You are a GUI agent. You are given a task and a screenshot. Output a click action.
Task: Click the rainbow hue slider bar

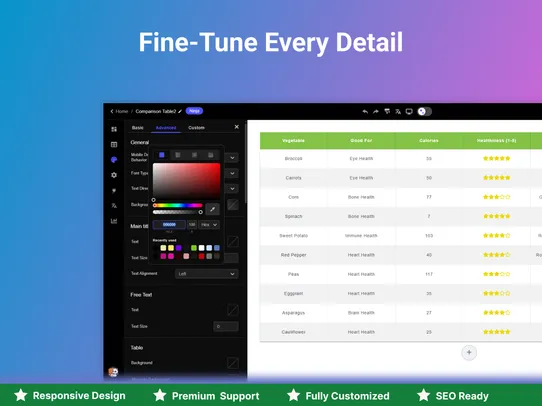[178, 205]
